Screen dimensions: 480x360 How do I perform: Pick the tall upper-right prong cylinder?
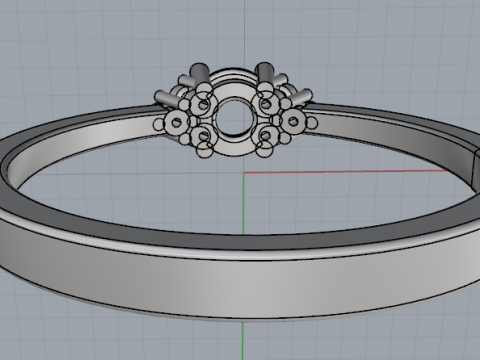point(265,74)
